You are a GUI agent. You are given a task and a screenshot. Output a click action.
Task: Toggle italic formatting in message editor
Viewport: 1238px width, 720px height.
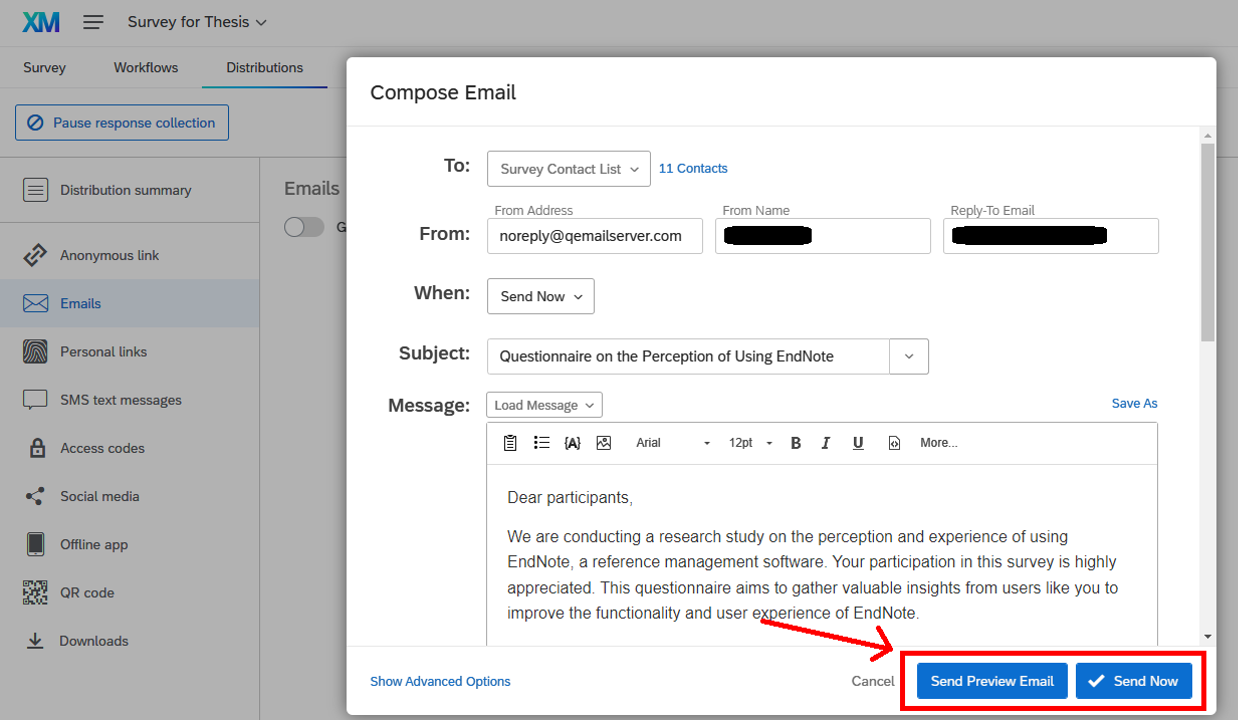pyautogui.click(x=826, y=443)
